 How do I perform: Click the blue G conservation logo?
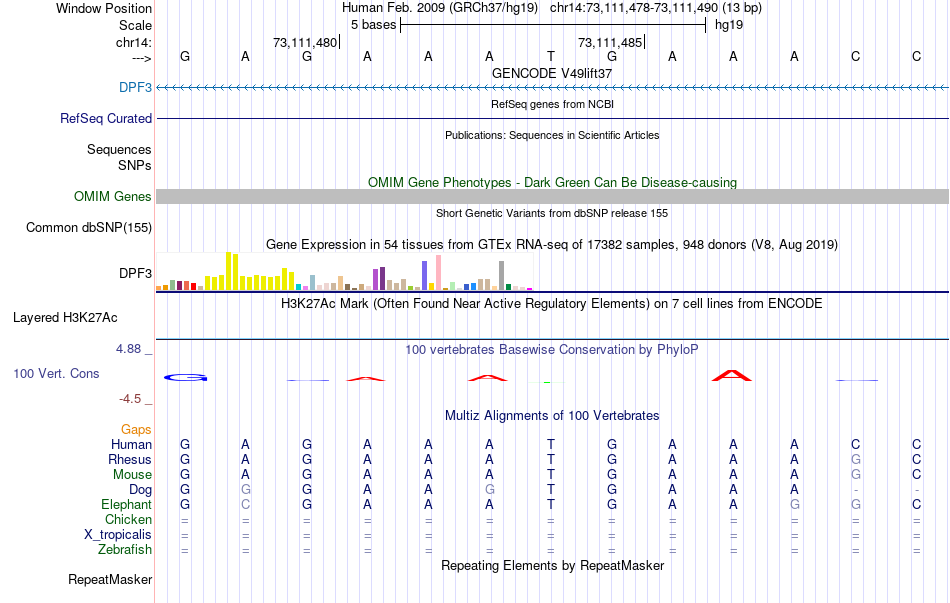pyautogui.click(x=185, y=378)
